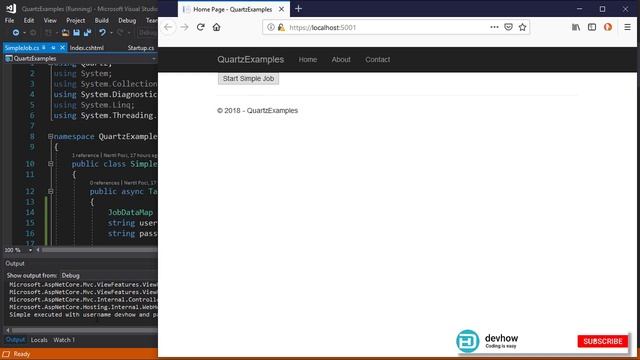Open a new Firefox tab
Image resolution: width=640 pixels, height=360 pixels.
298,9
